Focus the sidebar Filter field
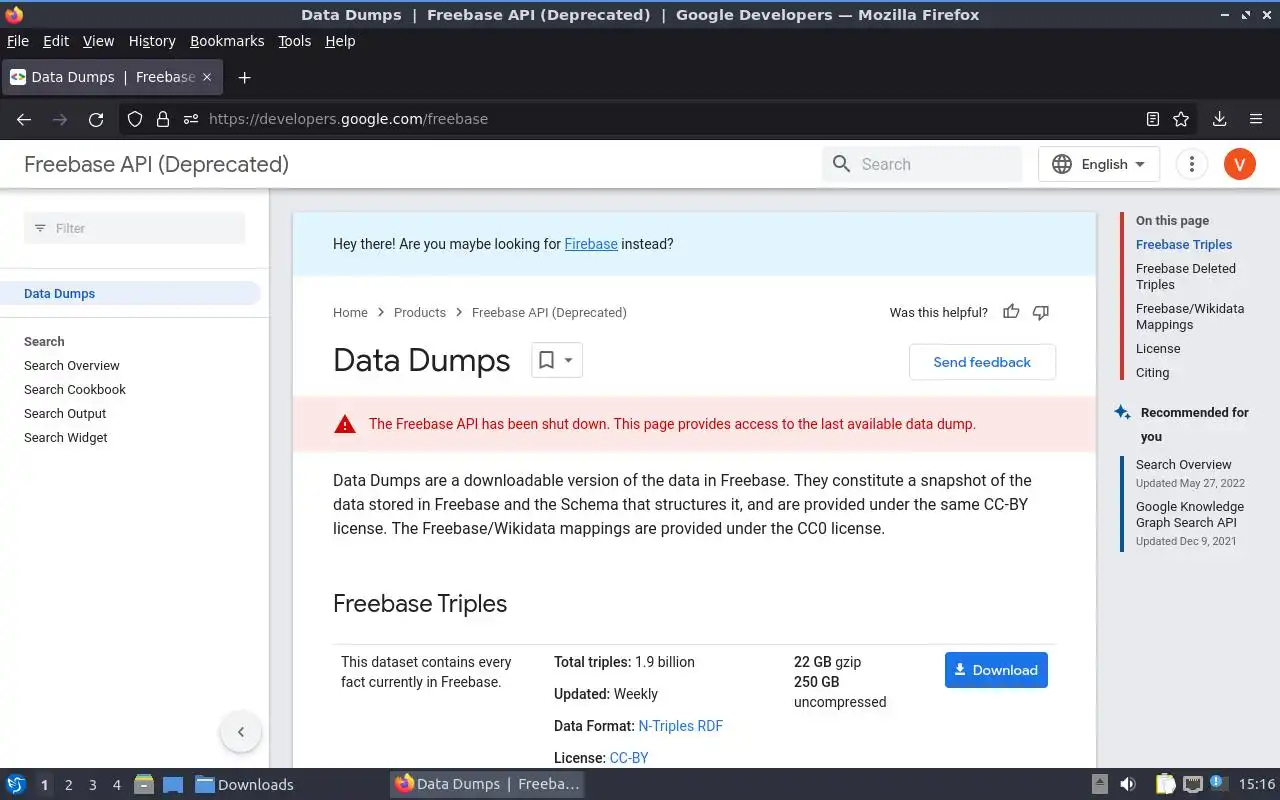Image resolution: width=1280 pixels, height=800 pixels. pos(134,228)
